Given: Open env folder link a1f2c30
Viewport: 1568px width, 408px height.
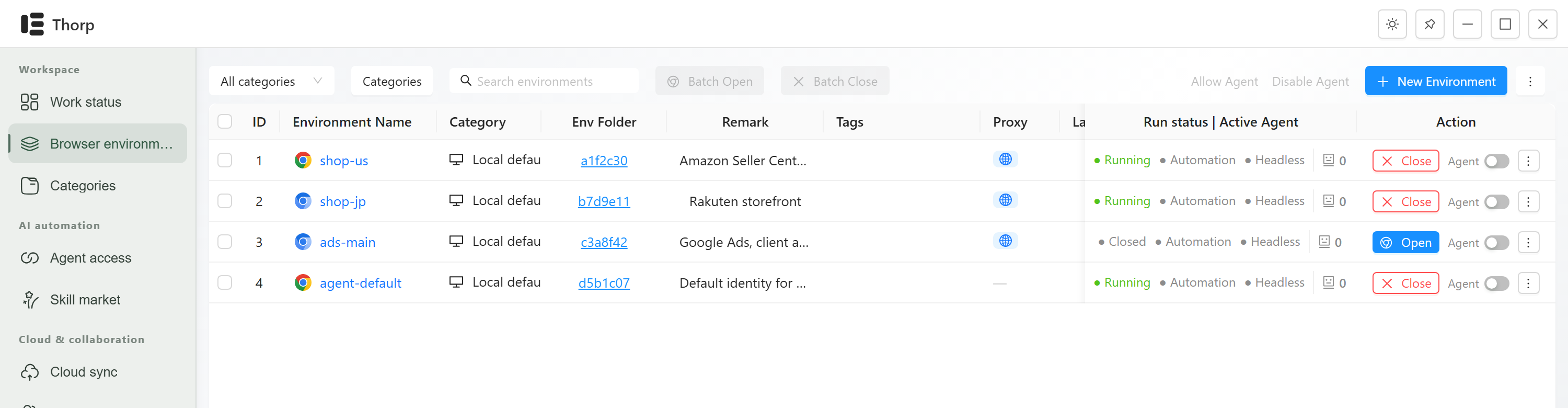Looking at the screenshot, I should pyautogui.click(x=603, y=161).
